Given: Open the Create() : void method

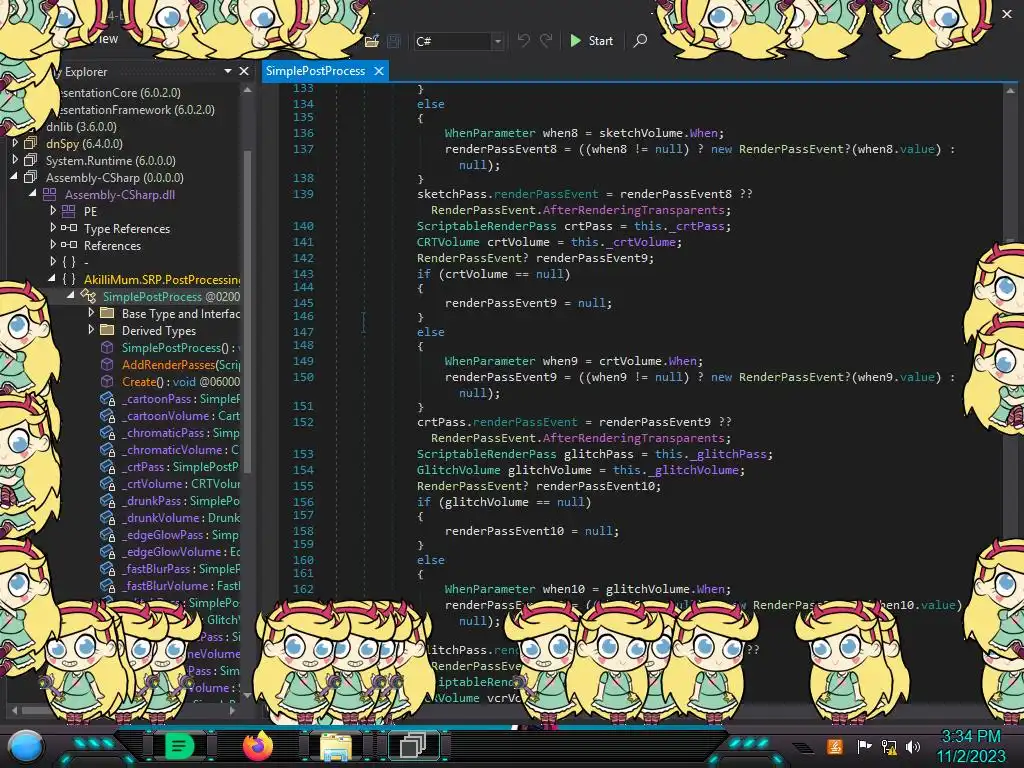Looking at the screenshot, I should pos(181,382).
